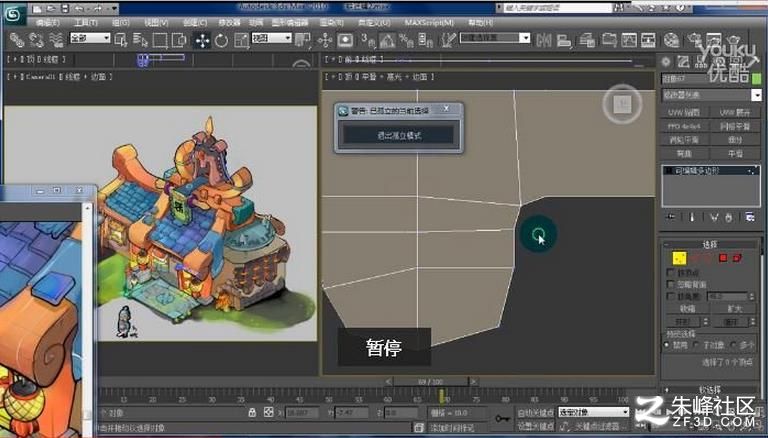Image resolution: width=768 pixels, height=438 pixels.
Task: Open the Material Editor sphere icon
Action: pos(672,40)
